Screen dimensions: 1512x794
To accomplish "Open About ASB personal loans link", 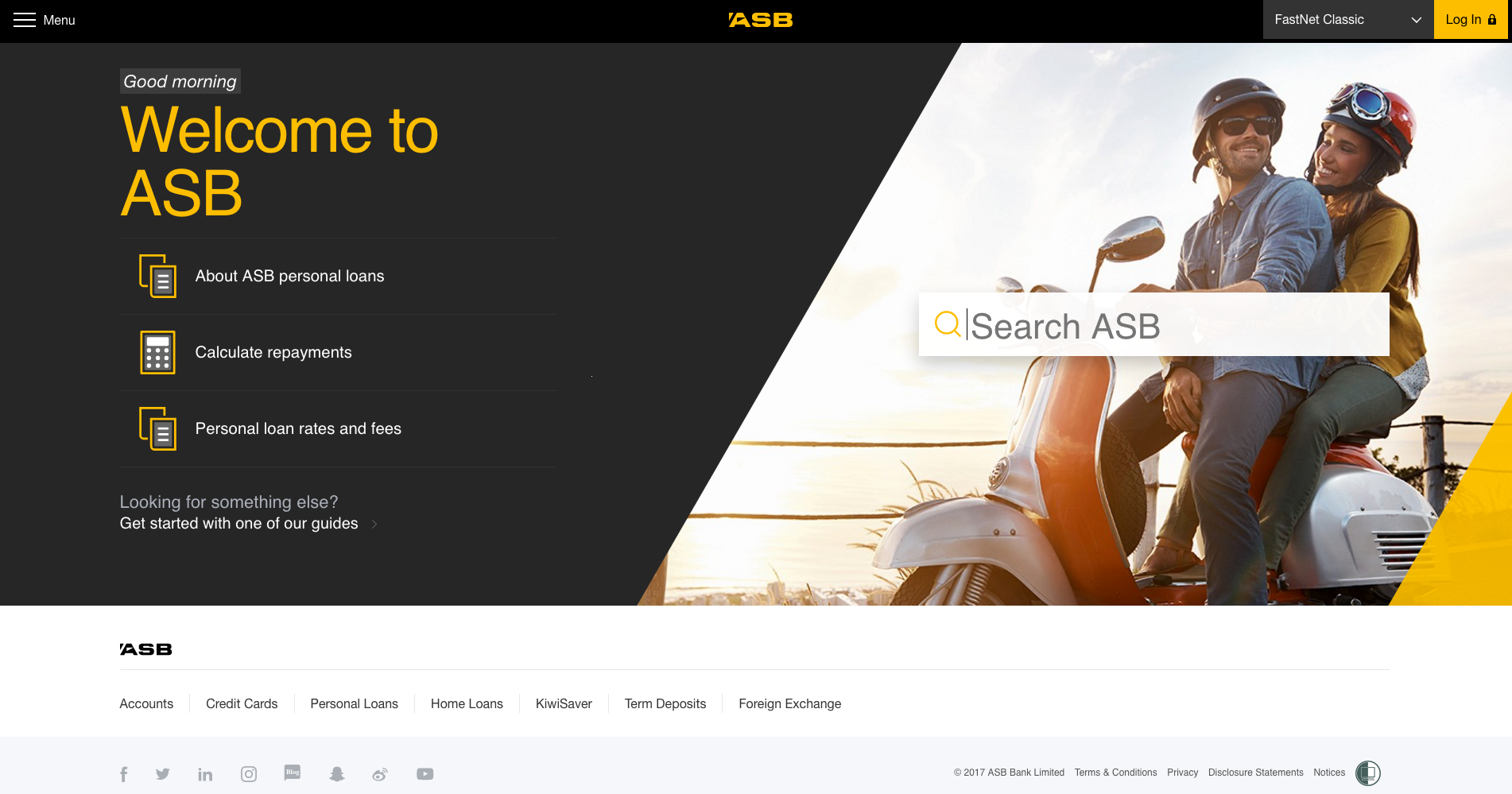I will (289, 276).
